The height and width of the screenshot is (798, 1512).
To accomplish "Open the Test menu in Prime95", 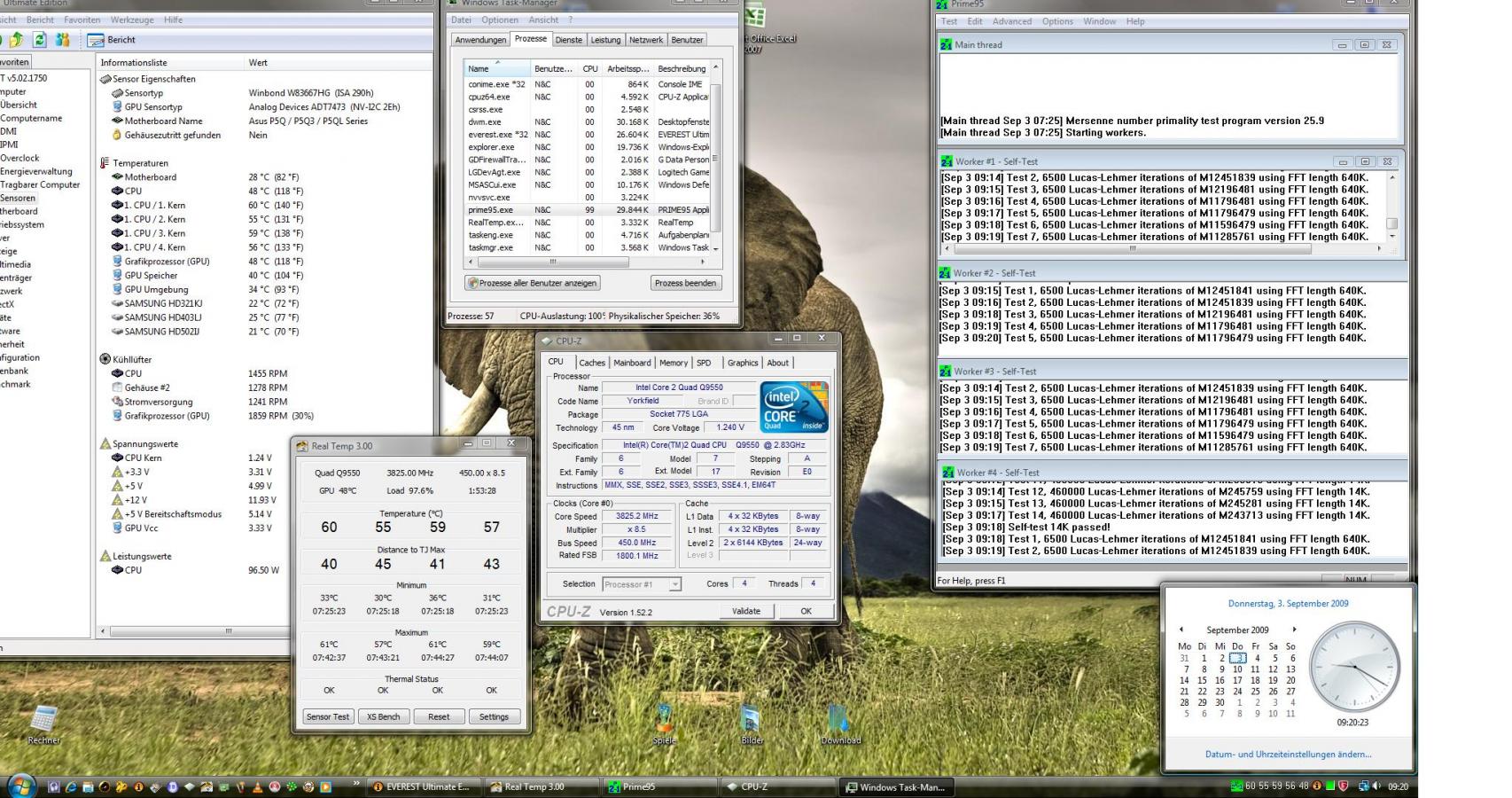I will point(949,21).
